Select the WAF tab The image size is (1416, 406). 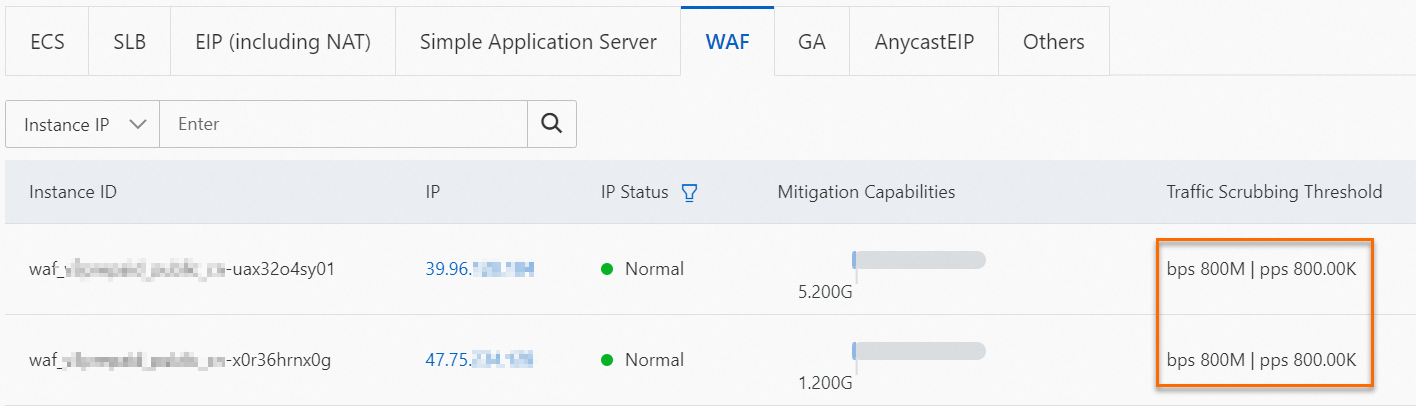(727, 42)
